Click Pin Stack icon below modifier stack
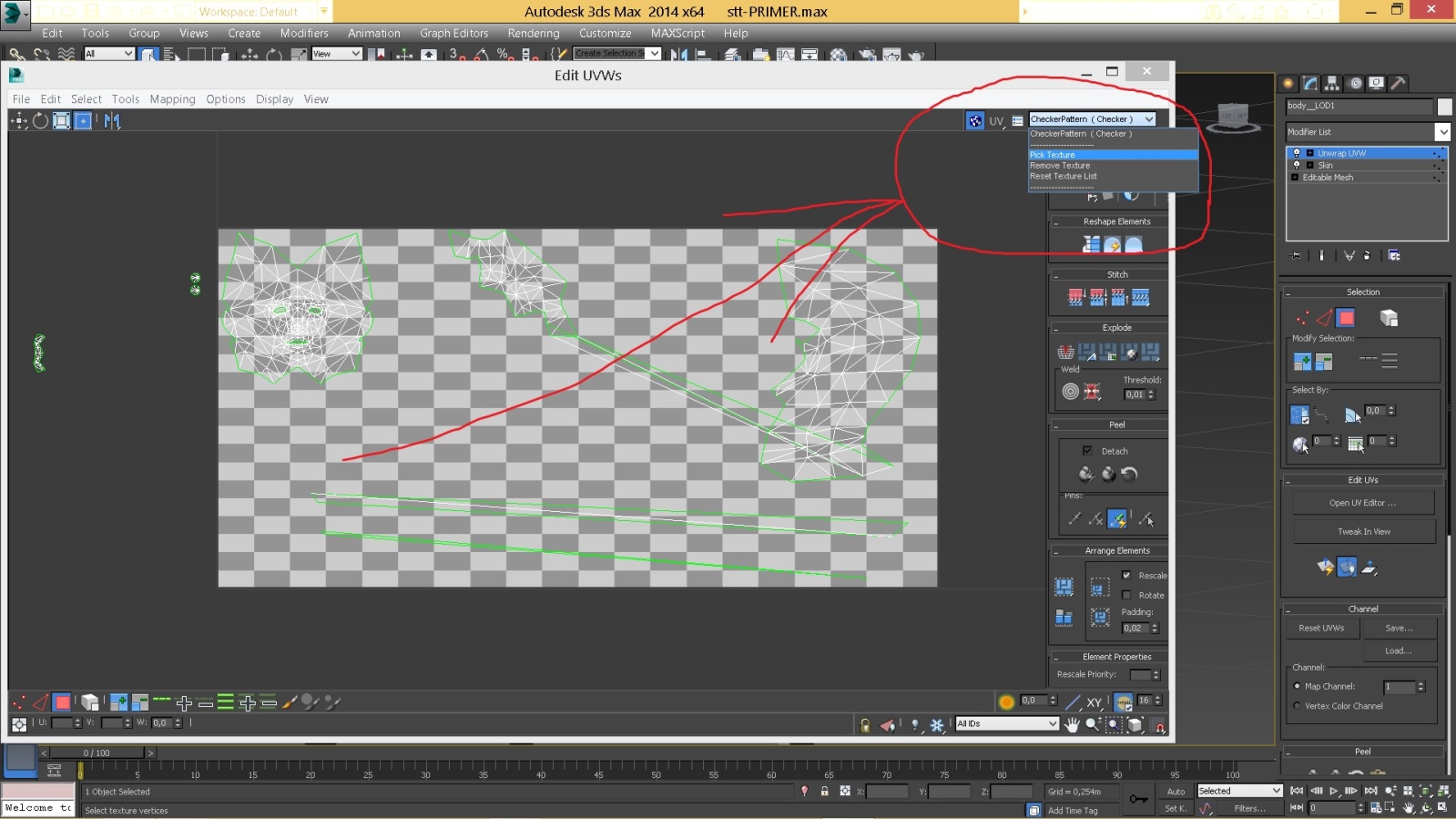 (1297, 256)
